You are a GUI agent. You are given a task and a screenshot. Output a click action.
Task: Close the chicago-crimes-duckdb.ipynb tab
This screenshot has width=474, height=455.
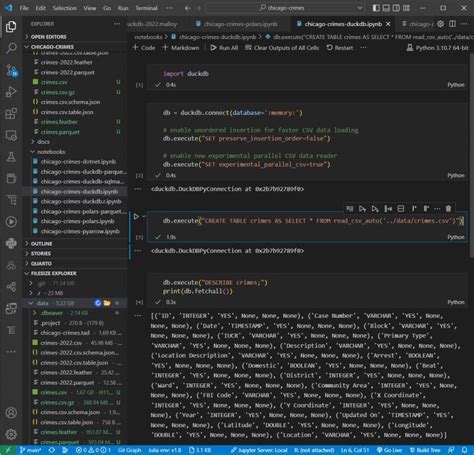pos(388,24)
